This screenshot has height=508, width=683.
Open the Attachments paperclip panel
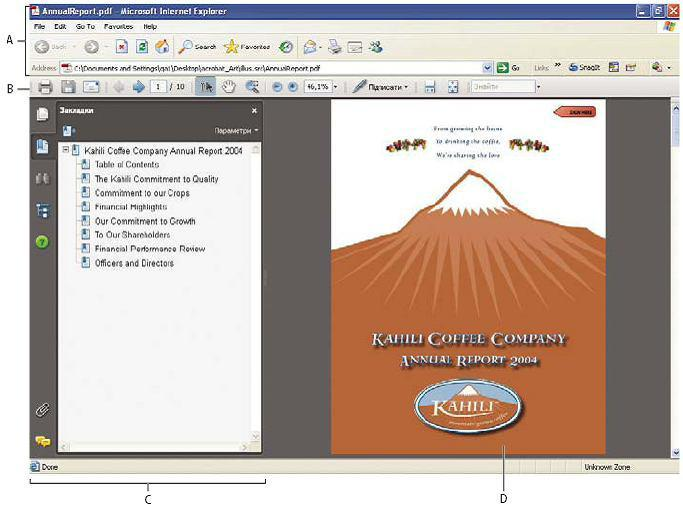(x=43, y=410)
